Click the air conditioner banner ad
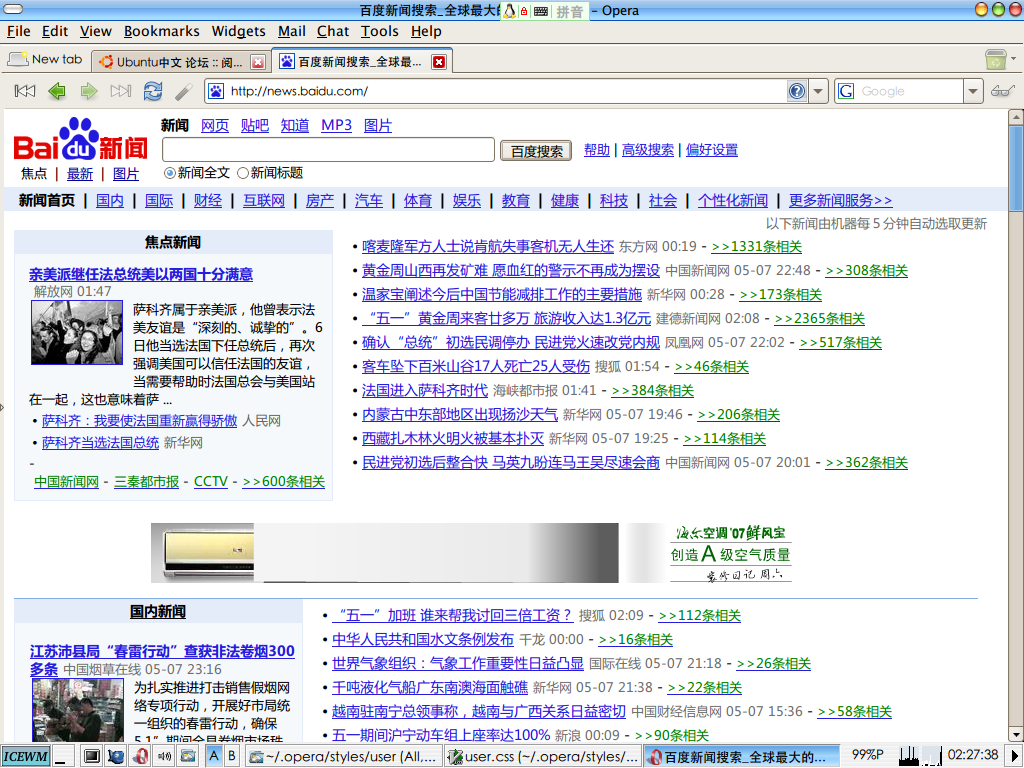The image size is (1024, 768). (x=472, y=552)
